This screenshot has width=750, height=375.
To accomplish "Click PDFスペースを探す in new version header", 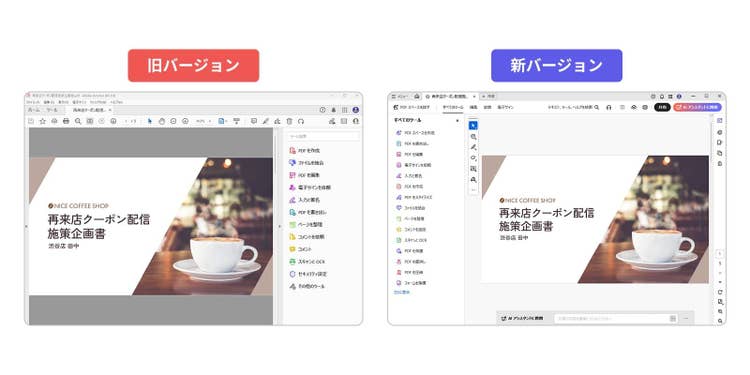I will (x=411, y=108).
